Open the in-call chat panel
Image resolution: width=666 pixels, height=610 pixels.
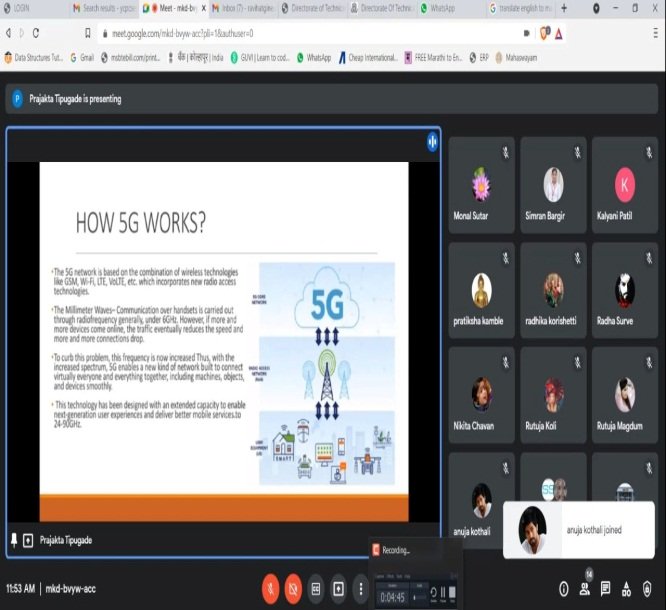tap(605, 588)
